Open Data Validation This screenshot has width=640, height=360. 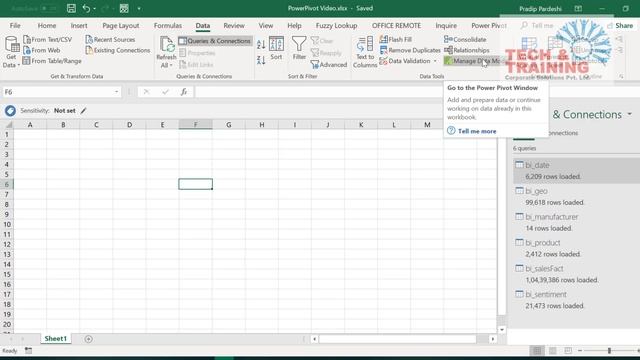[405, 61]
